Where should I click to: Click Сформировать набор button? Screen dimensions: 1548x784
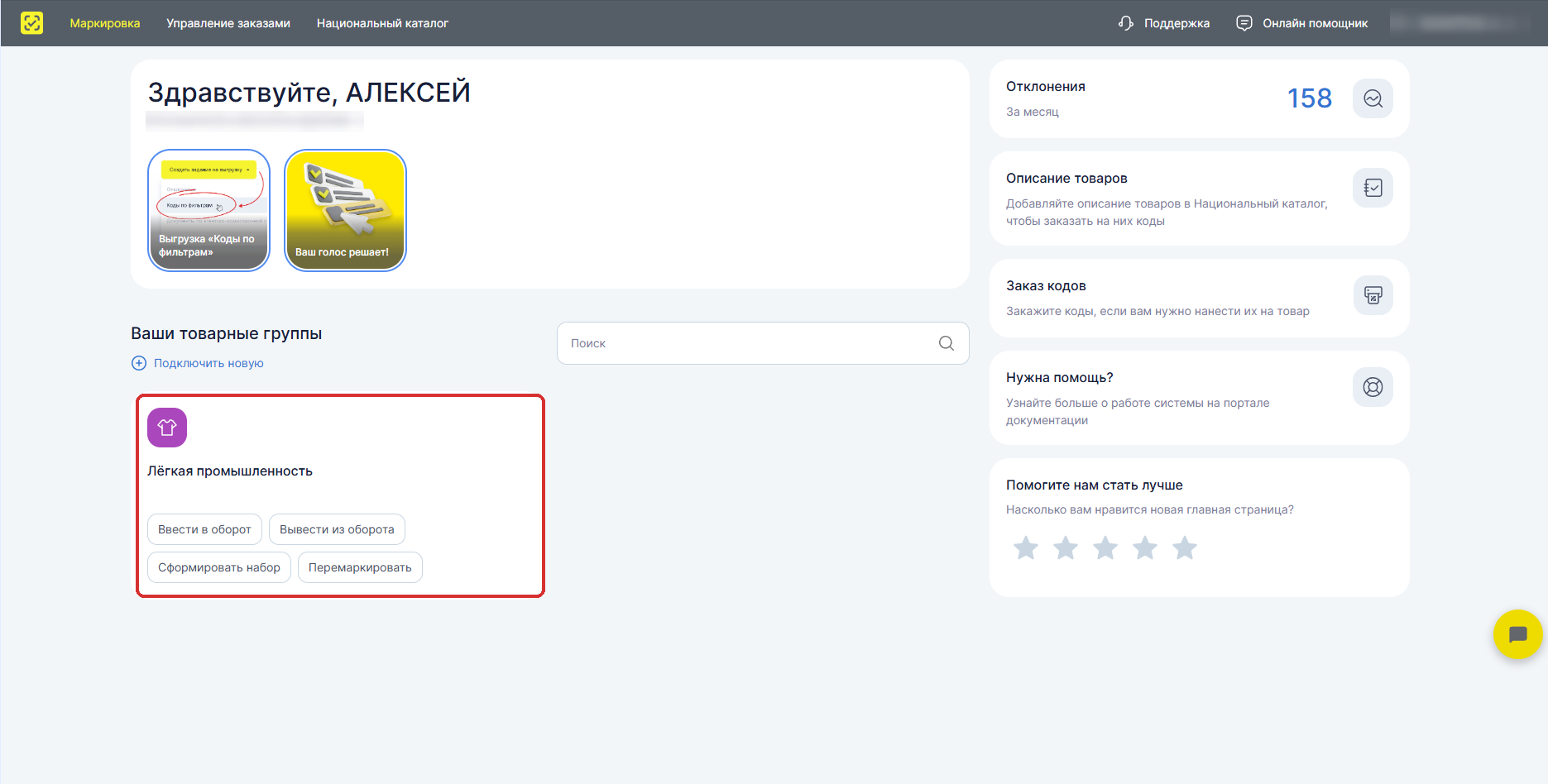click(219, 567)
